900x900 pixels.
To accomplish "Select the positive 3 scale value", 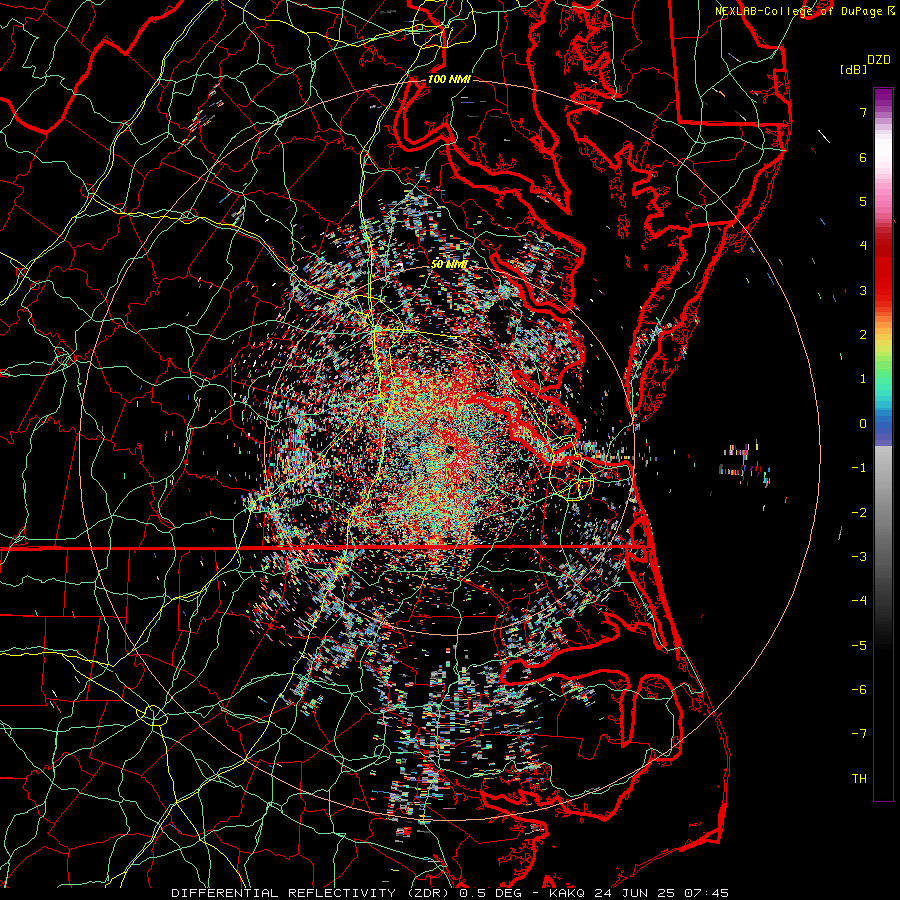I will click(863, 290).
